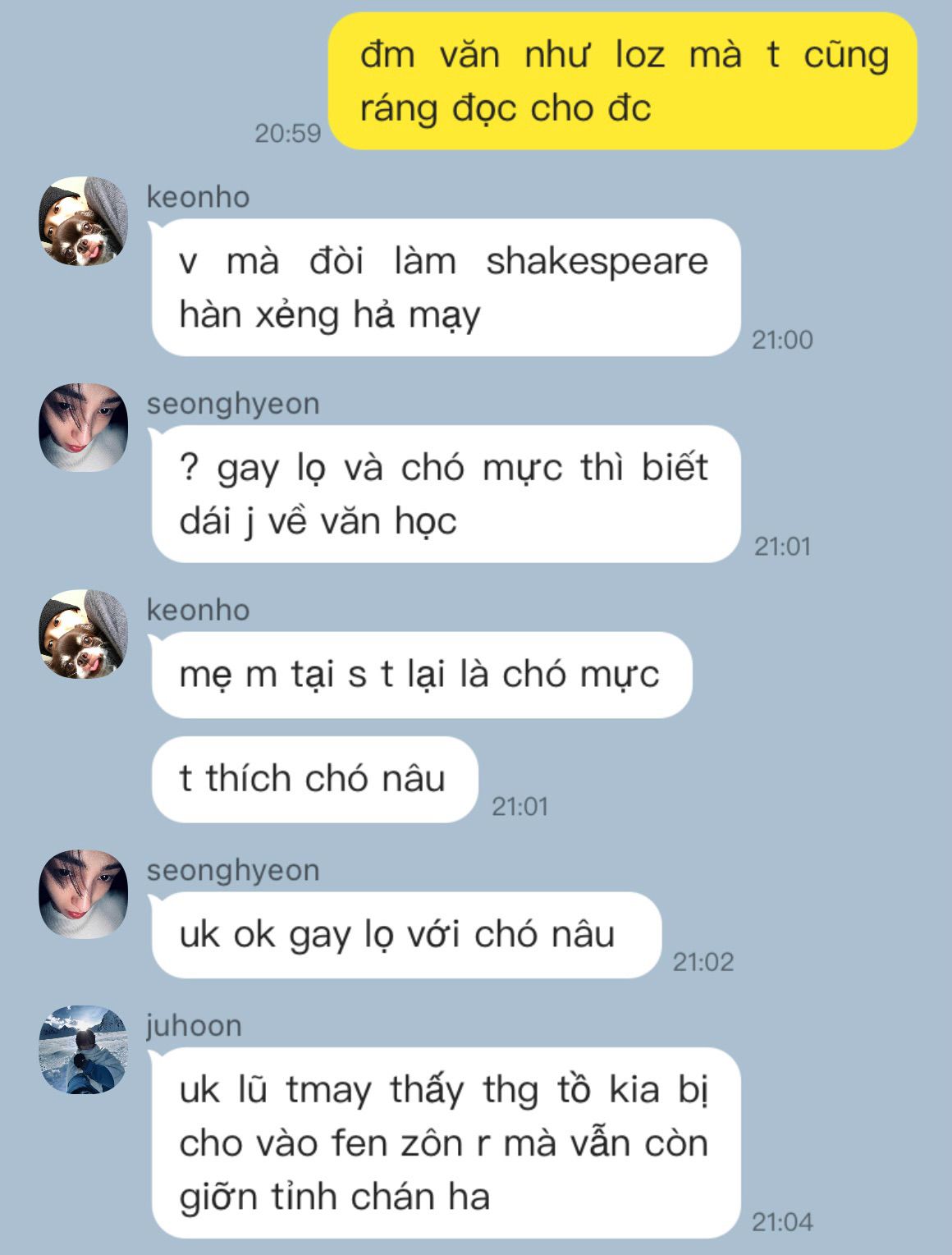Click the 21:00 timestamp next to keonho's message
Viewport: 952px width, 1255px height.
pos(782,340)
